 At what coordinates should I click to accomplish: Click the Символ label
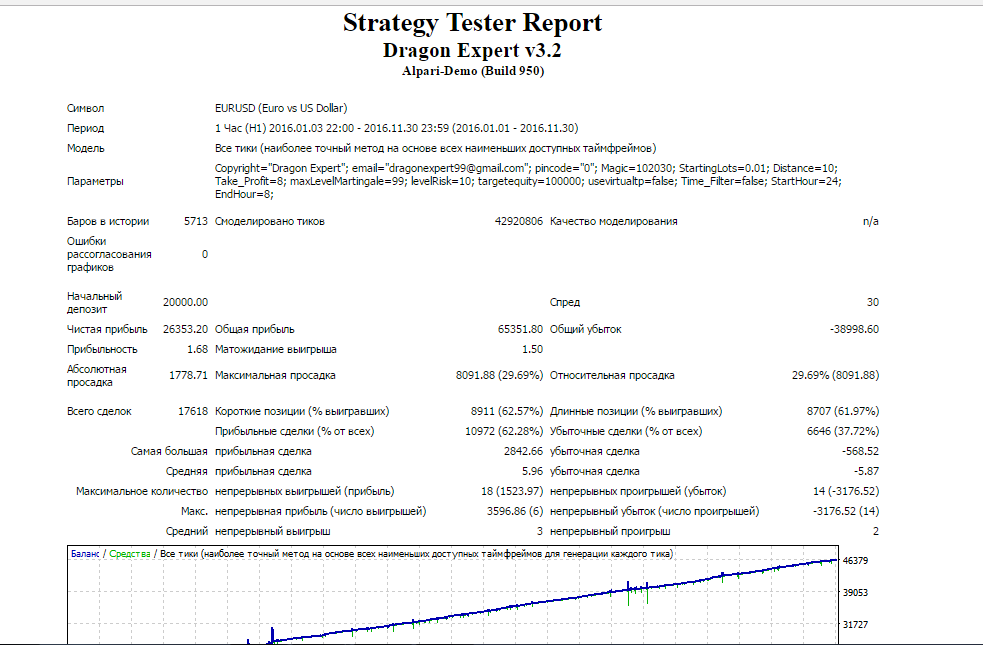pos(85,108)
